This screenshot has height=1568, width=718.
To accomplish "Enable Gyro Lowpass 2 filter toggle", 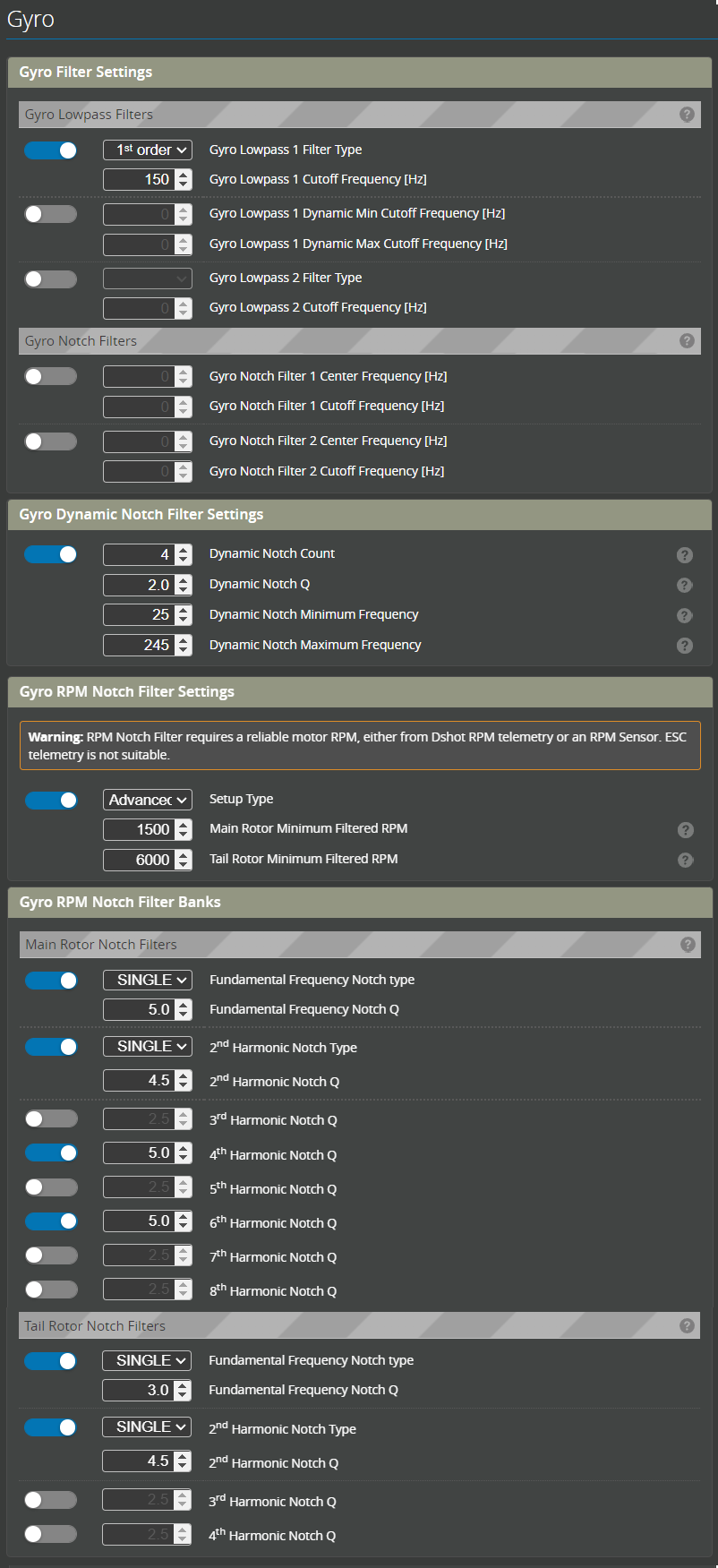I will 51,278.
